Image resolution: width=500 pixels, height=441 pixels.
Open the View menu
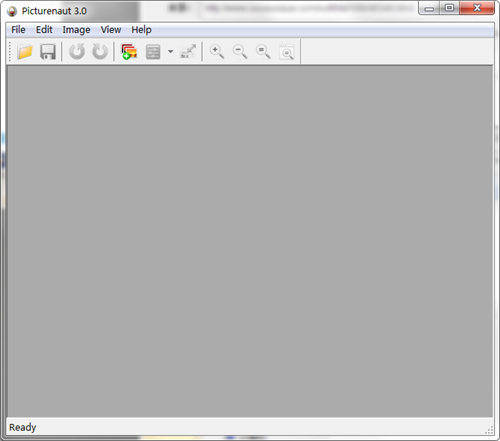(x=111, y=30)
